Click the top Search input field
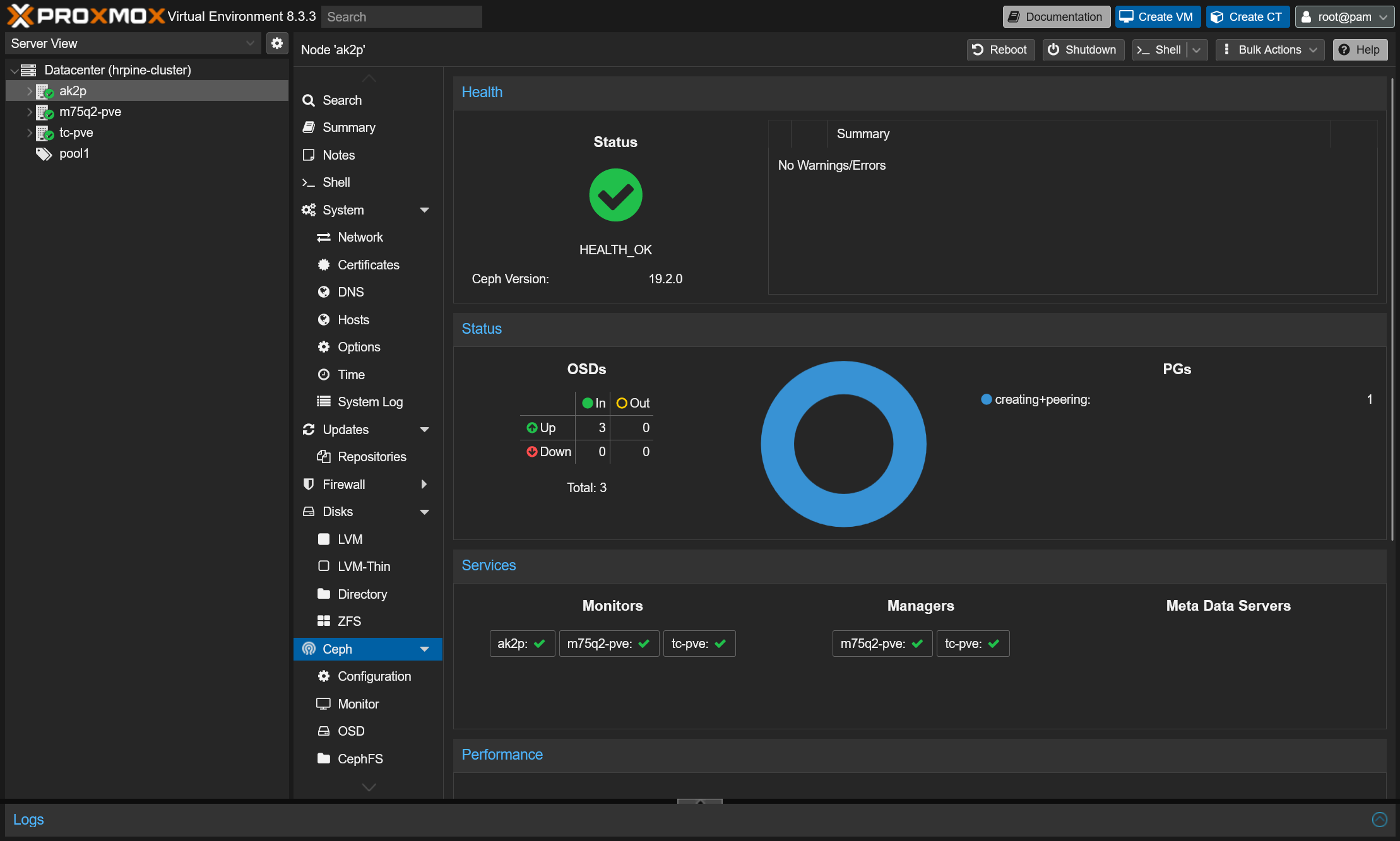 click(x=401, y=16)
